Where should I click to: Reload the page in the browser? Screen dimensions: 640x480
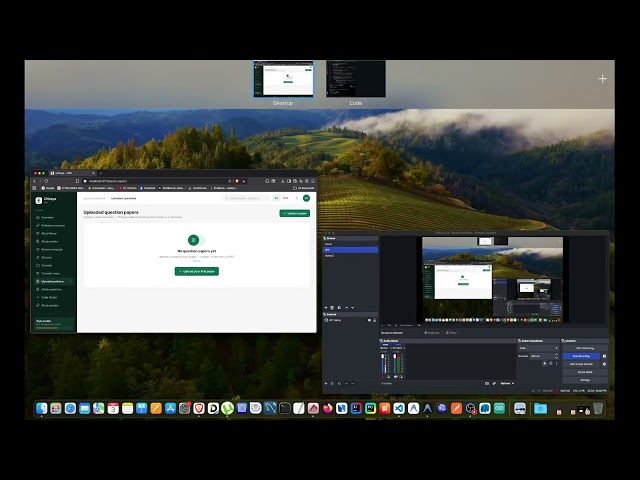pyautogui.click(x=47, y=181)
